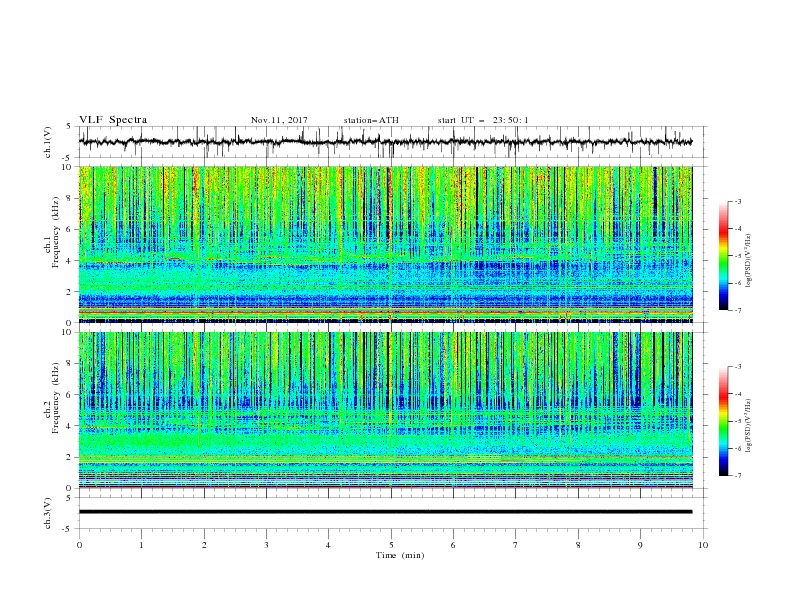
Task: Click the time axis tick label '9'
Action: (x=640, y=545)
